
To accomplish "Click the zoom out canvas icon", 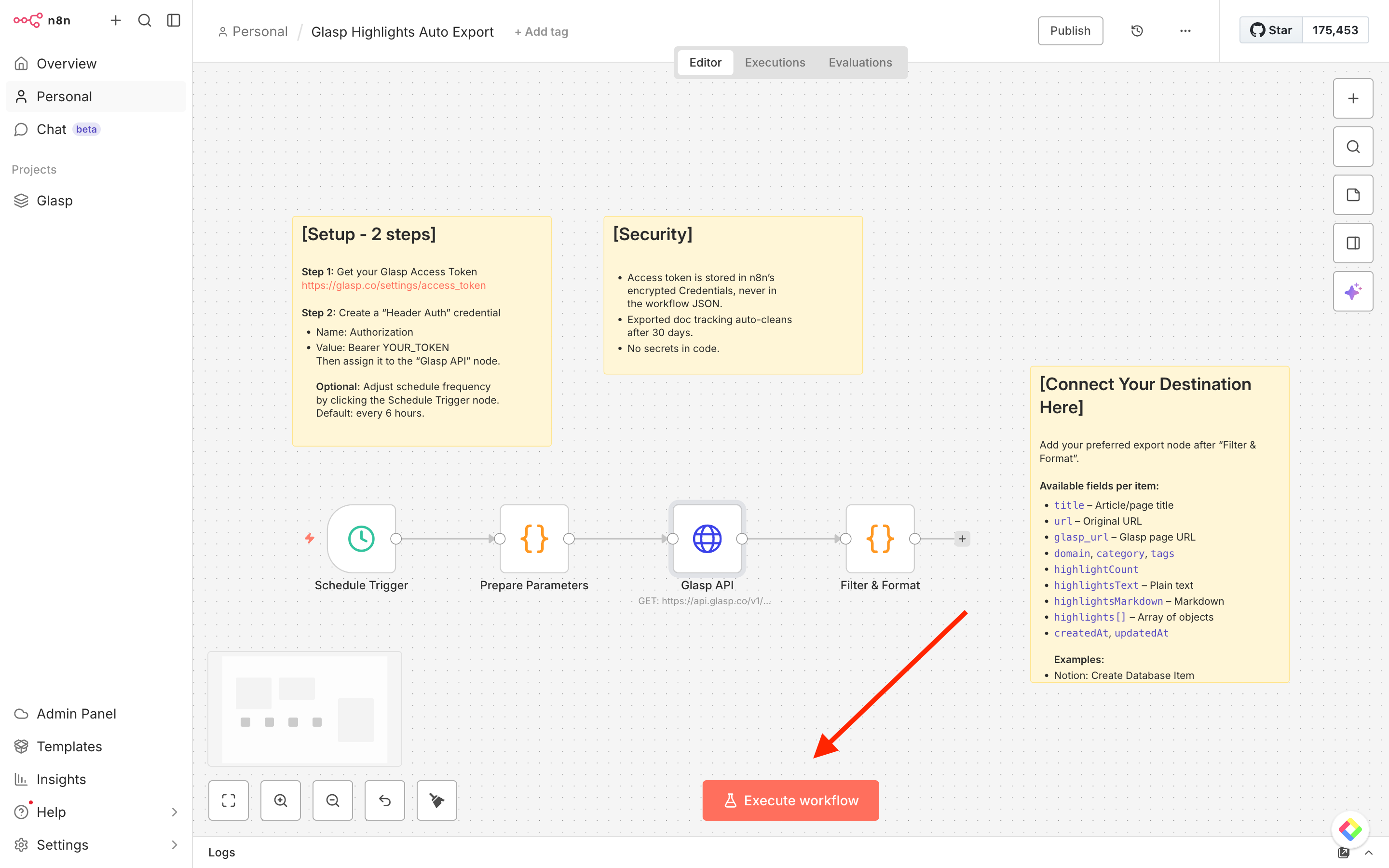I will [332, 800].
